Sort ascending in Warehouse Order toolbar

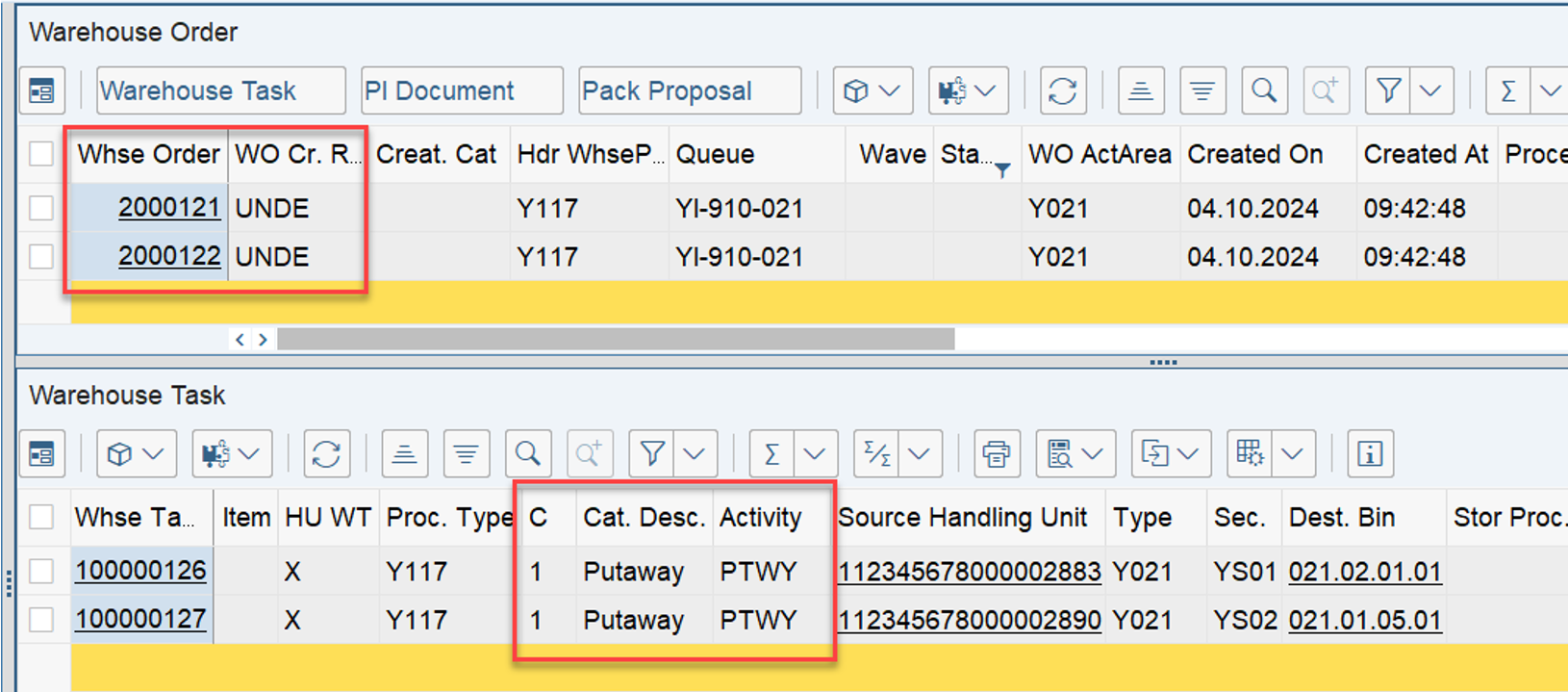pyautogui.click(x=1141, y=91)
